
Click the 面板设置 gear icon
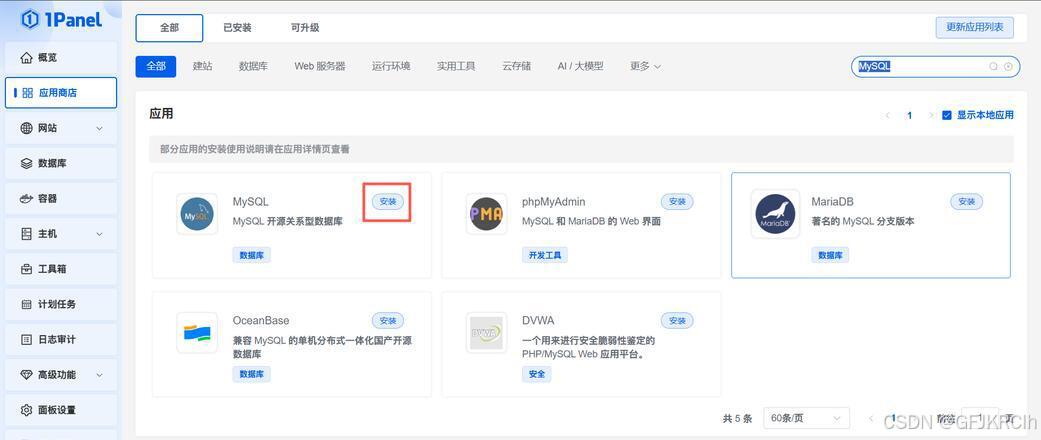pos(27,409)
